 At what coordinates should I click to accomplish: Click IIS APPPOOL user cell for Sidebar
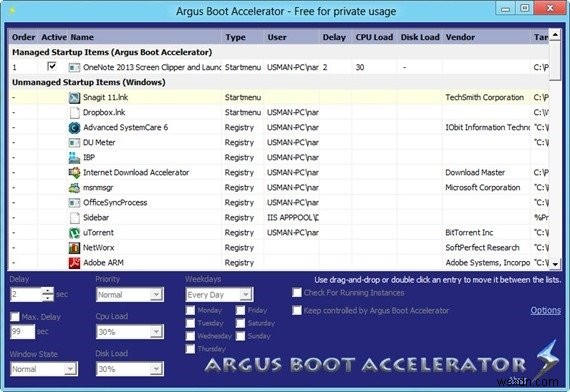(293, 218)
